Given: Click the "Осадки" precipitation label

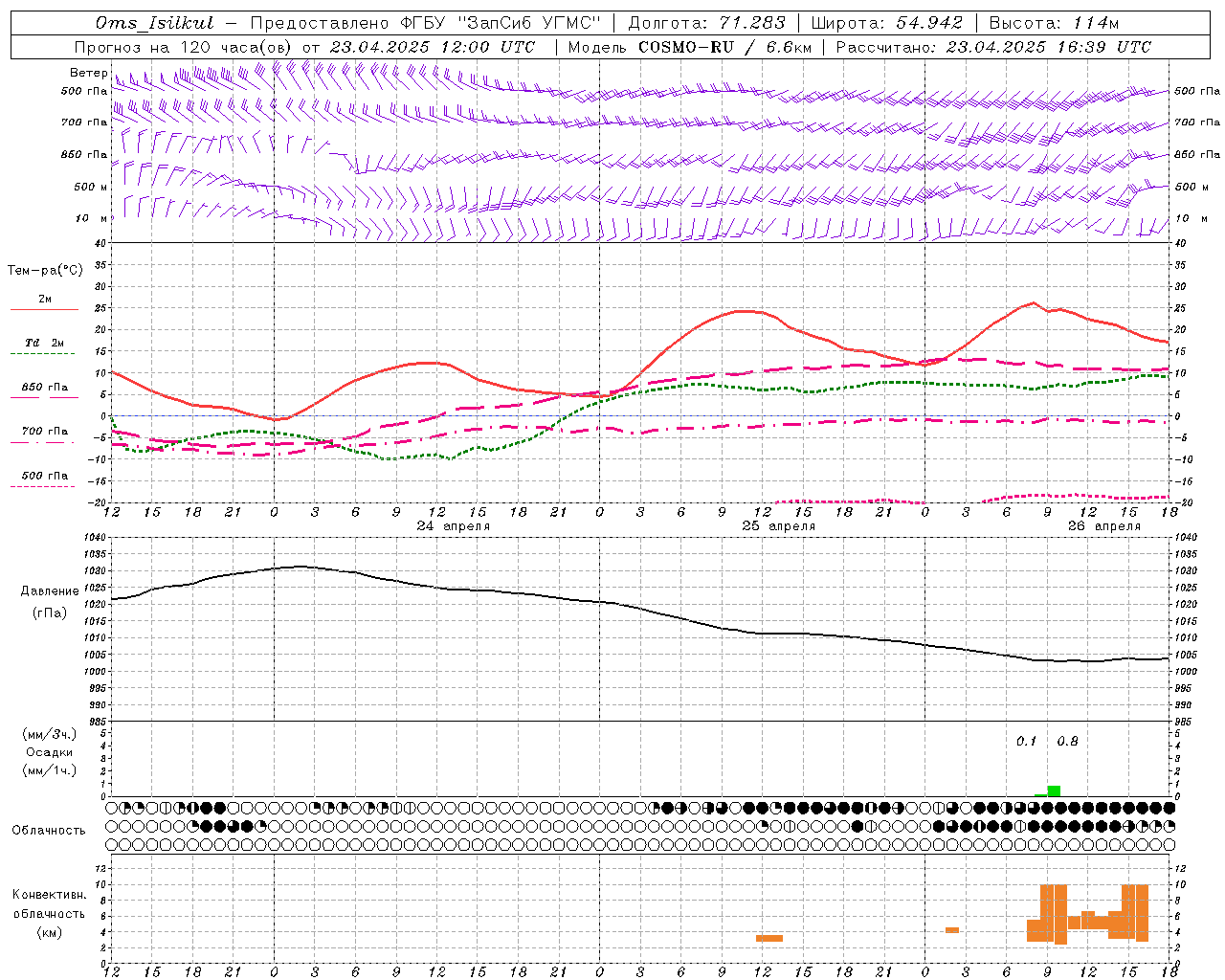Looking at the screenshot, I should click(50, 752).
